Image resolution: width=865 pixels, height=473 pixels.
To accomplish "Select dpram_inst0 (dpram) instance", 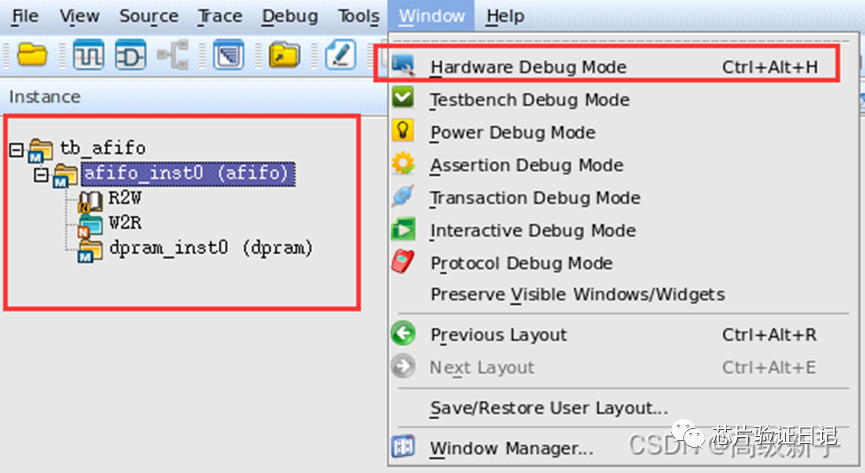I will [x=211, y=248].
